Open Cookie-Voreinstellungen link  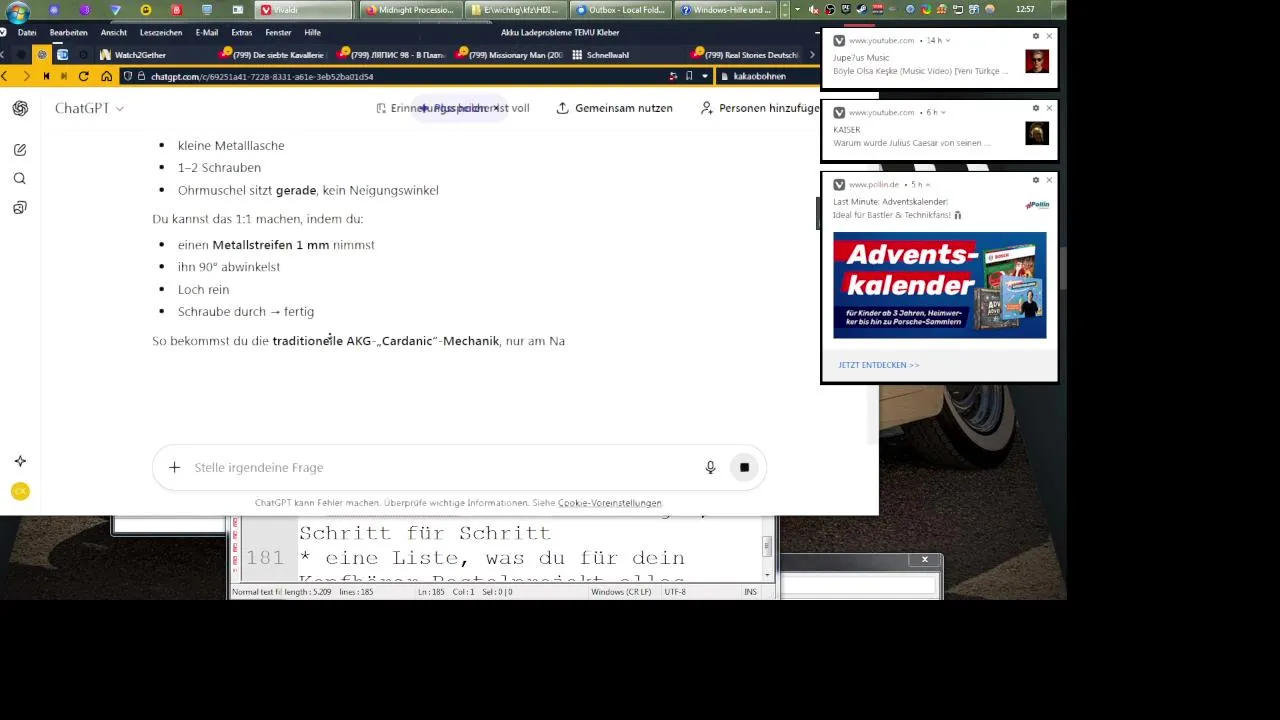(610, 503)
